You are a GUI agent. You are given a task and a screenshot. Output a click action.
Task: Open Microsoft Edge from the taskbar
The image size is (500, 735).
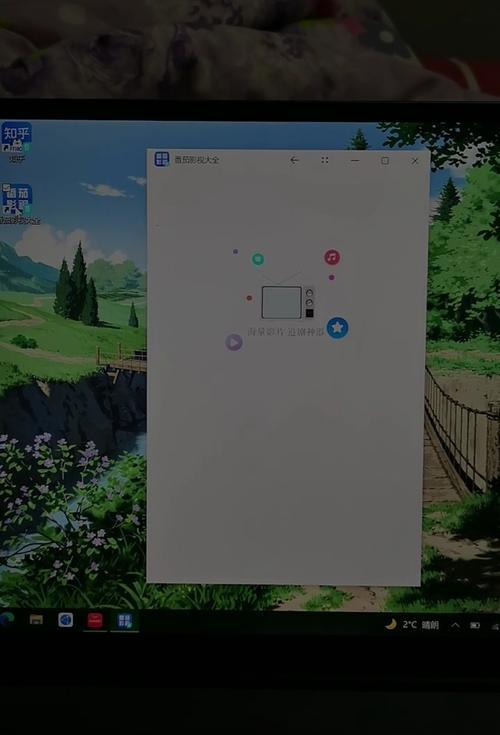pyautogui.click(x=7, y=619)
